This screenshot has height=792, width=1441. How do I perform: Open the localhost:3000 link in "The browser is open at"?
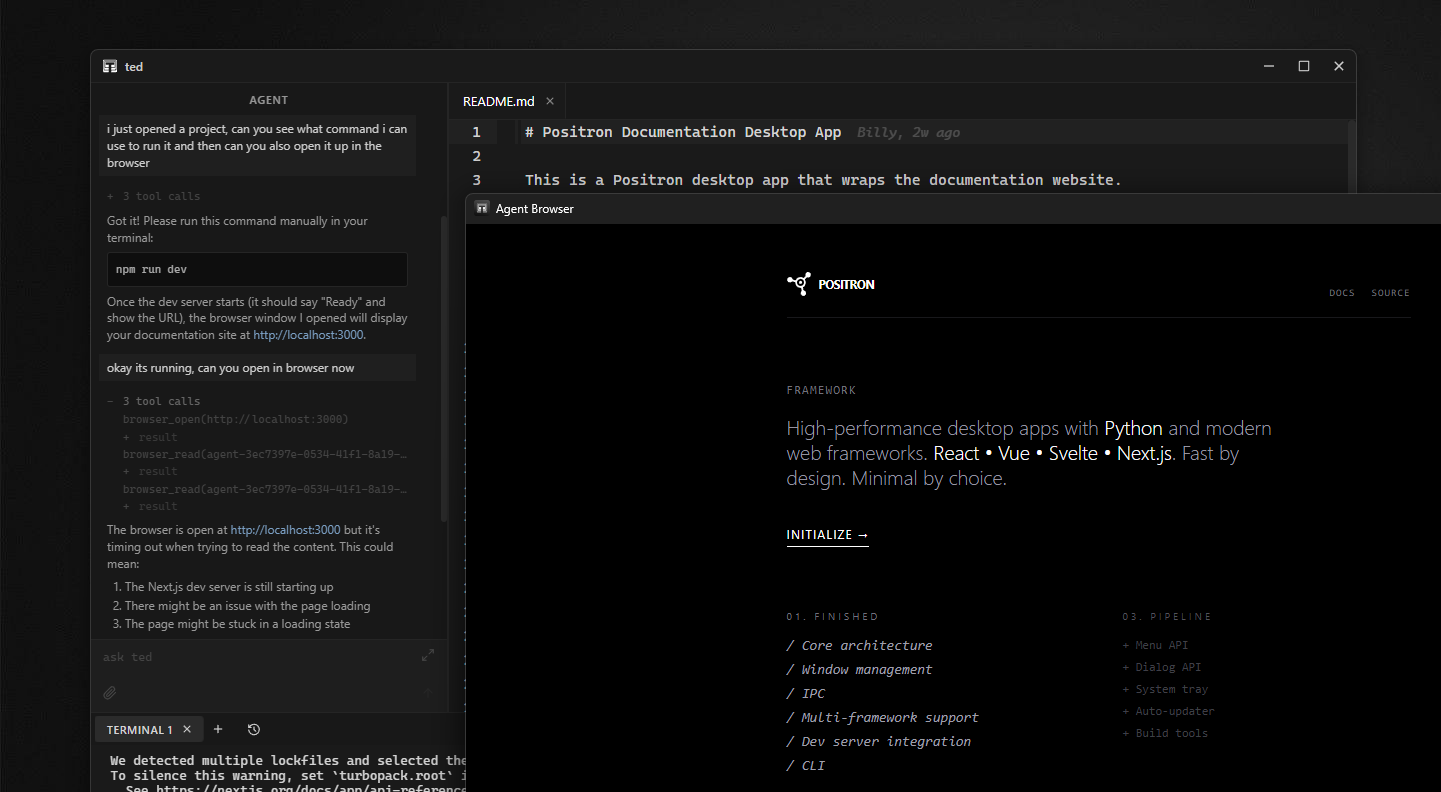pos(286,530)
